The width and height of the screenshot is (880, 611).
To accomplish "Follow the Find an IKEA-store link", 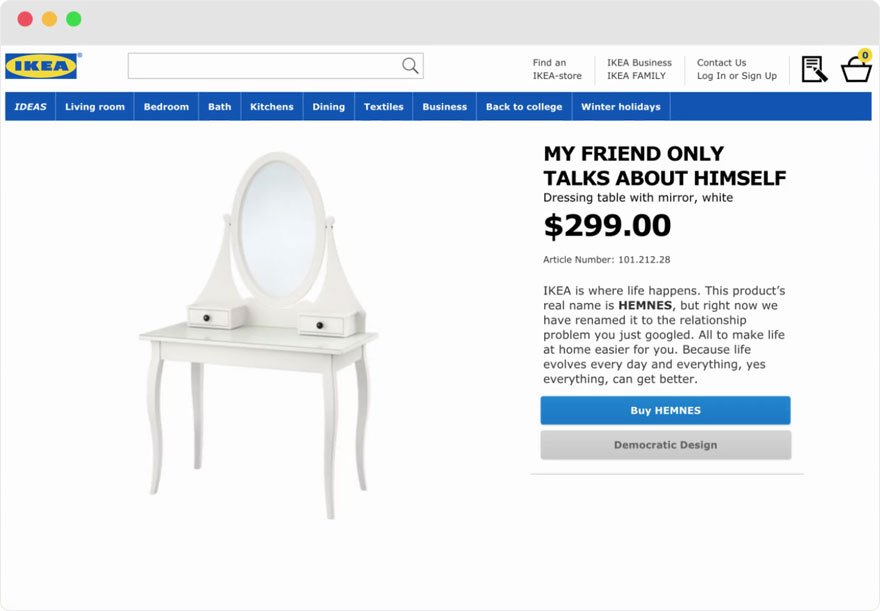I will click(556, 69).
